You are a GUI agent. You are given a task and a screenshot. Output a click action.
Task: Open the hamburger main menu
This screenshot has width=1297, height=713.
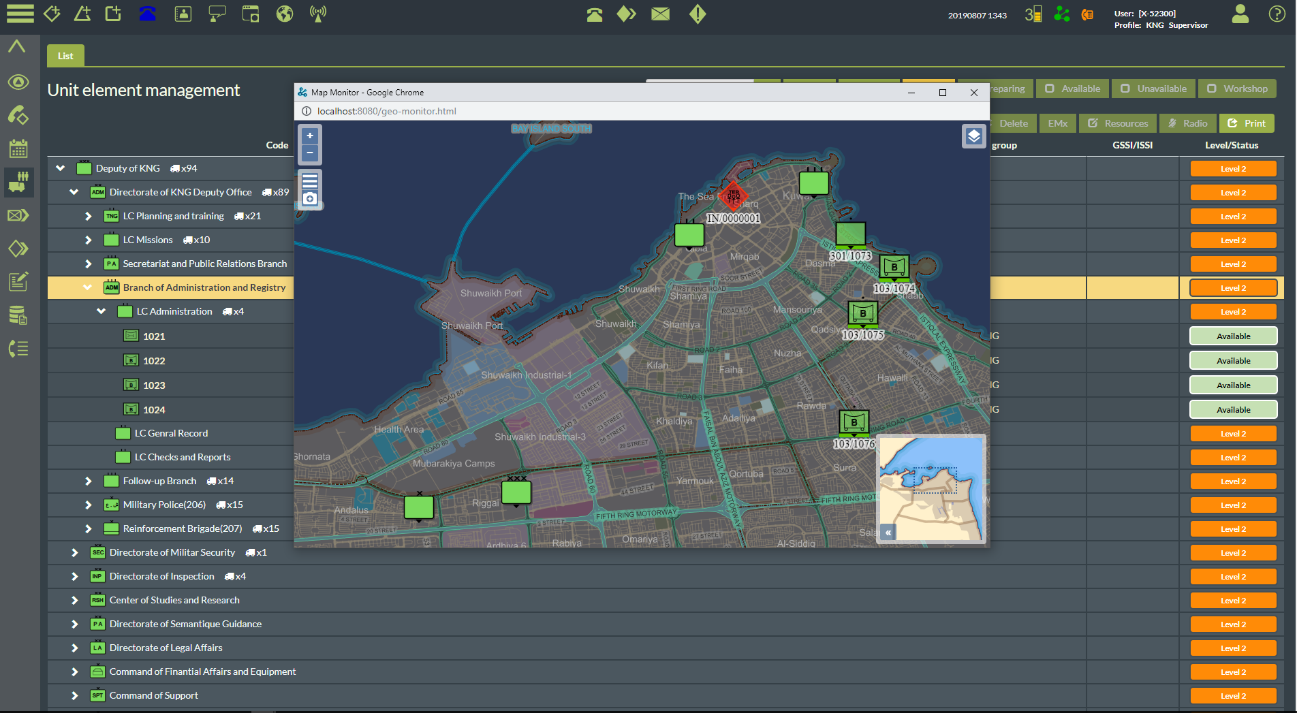click(x=20, y=14)
